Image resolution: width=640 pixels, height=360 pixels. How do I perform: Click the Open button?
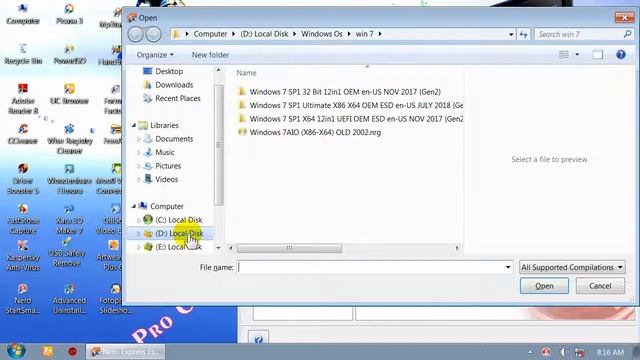[544, 286]
